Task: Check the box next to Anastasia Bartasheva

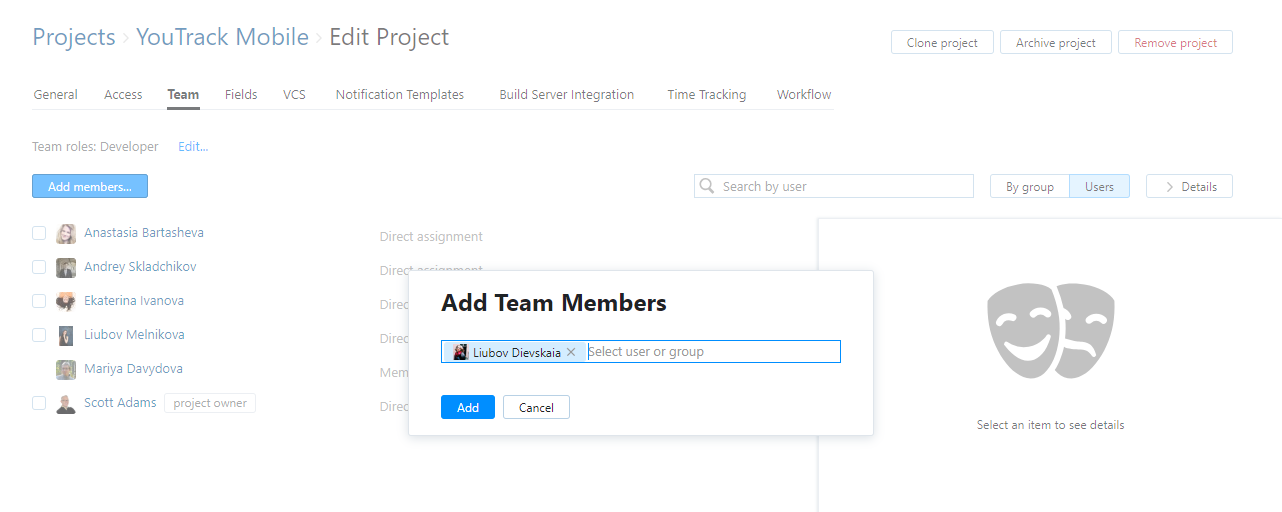Action: 39,233
